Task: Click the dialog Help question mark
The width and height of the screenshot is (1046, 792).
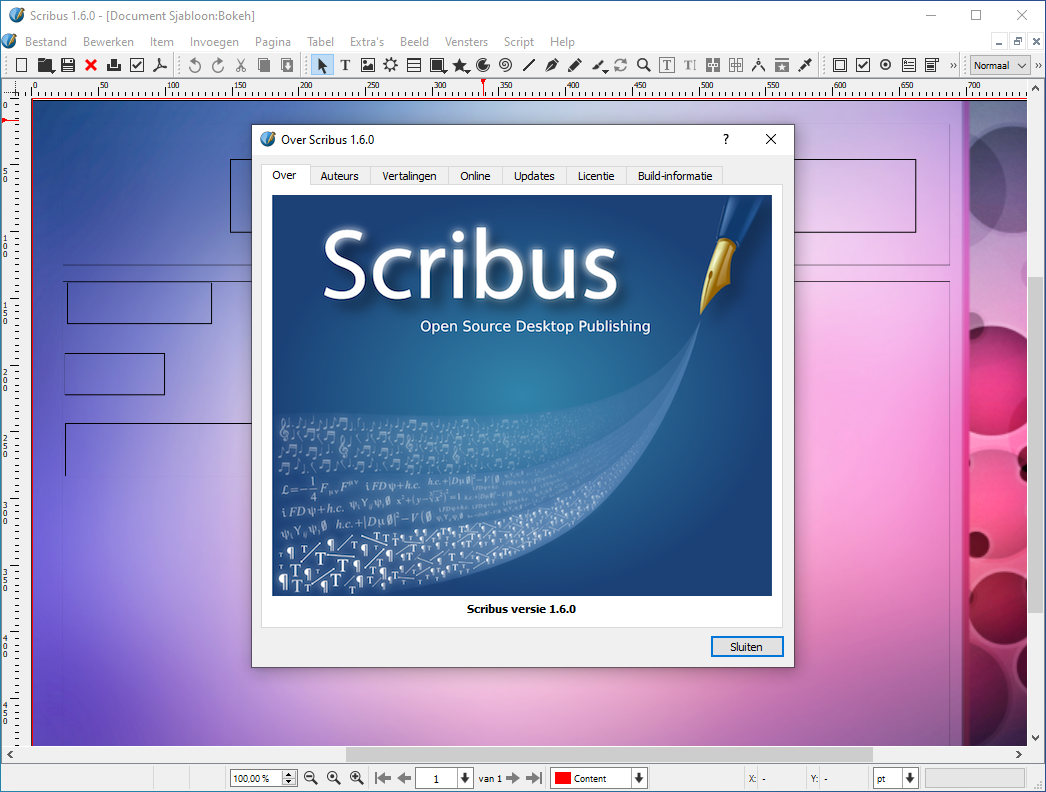Action: tap(725, 139)
